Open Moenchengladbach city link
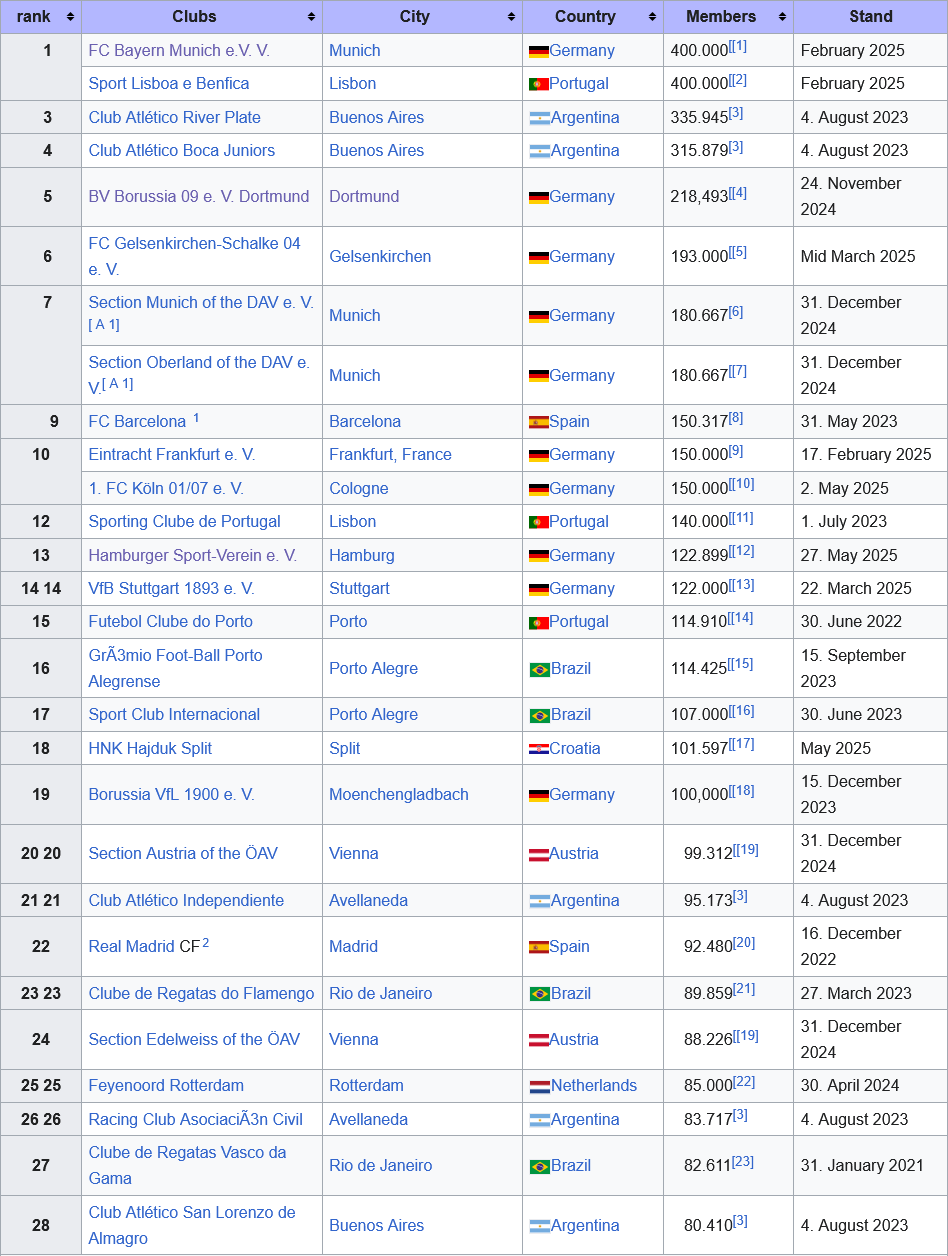Viewport: 948px width, 1256px height. (399, 794)
